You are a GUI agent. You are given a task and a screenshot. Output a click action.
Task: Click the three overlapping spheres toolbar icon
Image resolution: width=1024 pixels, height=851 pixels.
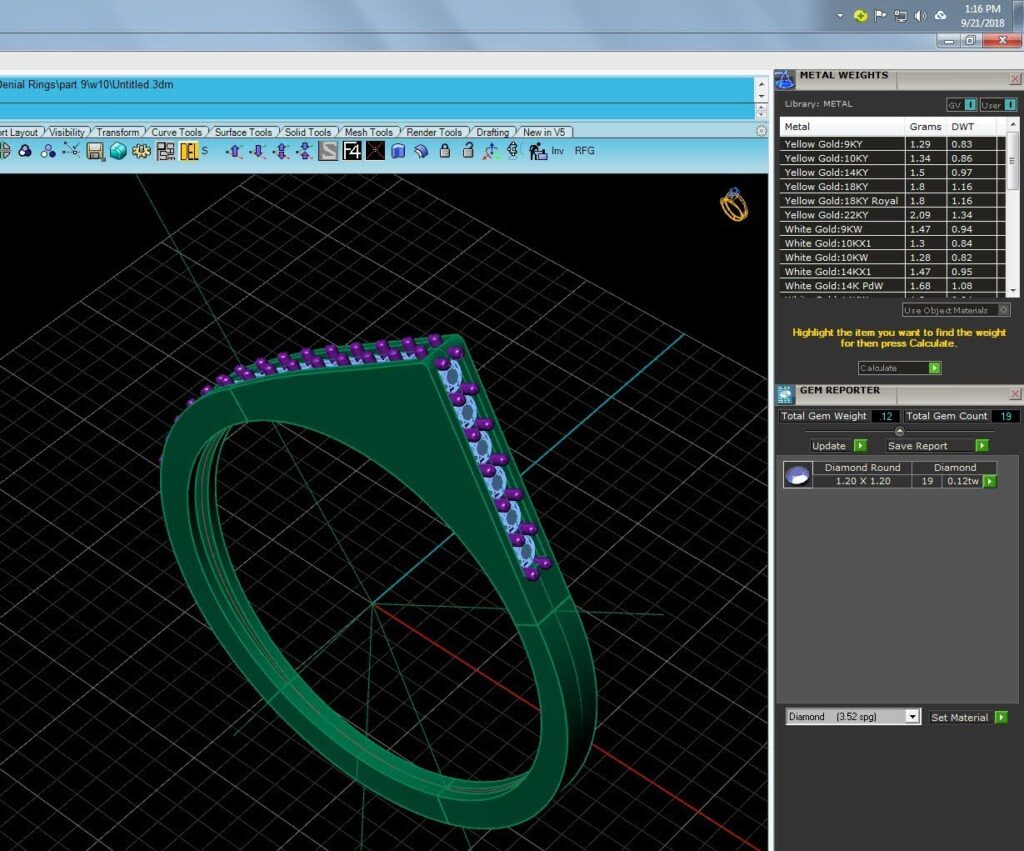point(25,152)
